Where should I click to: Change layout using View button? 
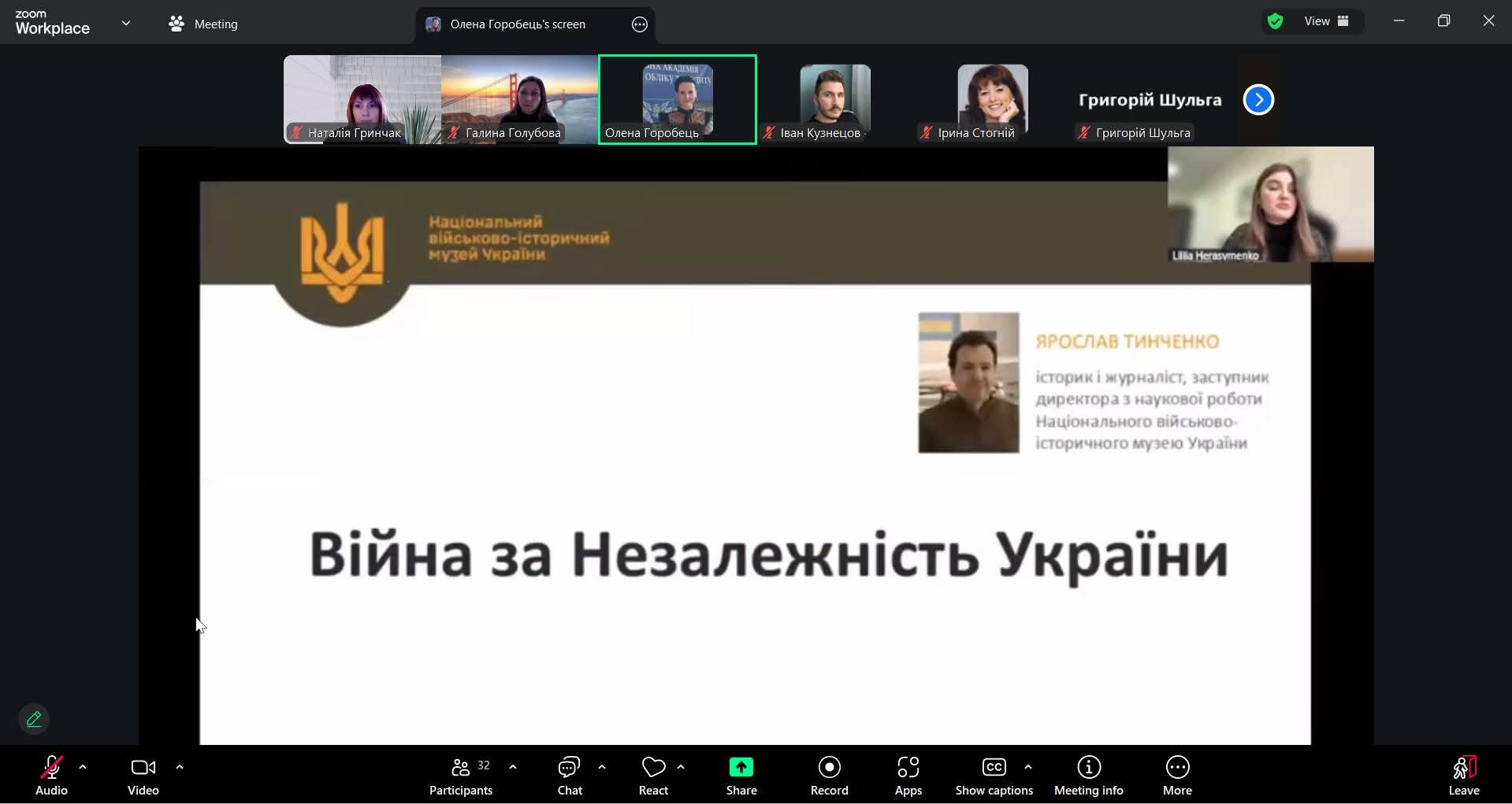tap(1326, 21)
